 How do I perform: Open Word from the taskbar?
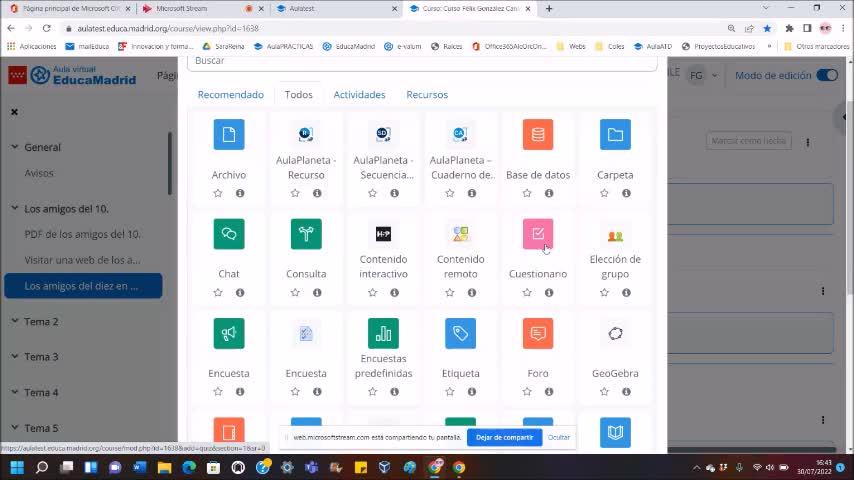(140, 467)
